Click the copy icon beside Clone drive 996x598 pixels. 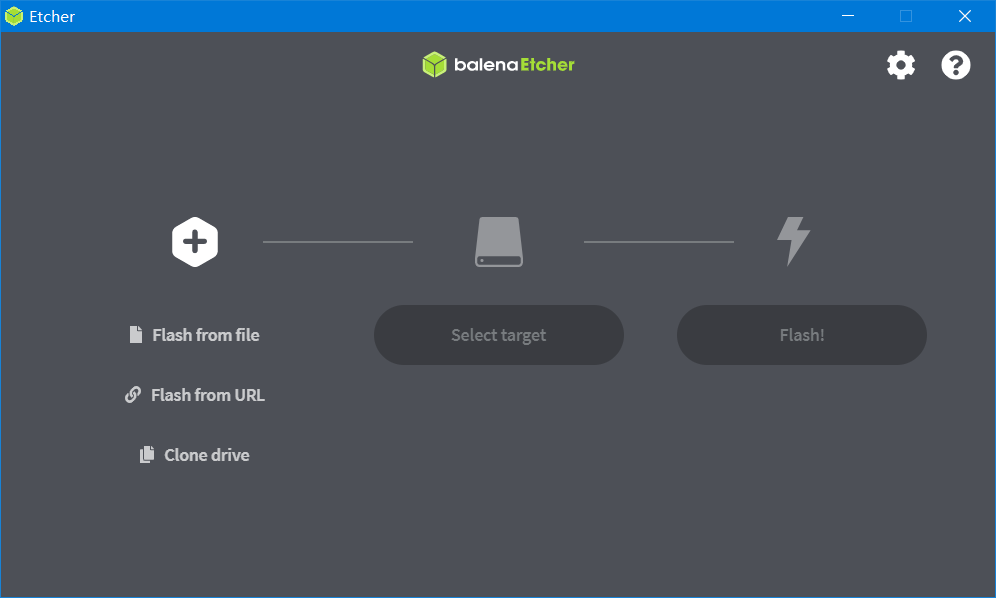point(147,455)
